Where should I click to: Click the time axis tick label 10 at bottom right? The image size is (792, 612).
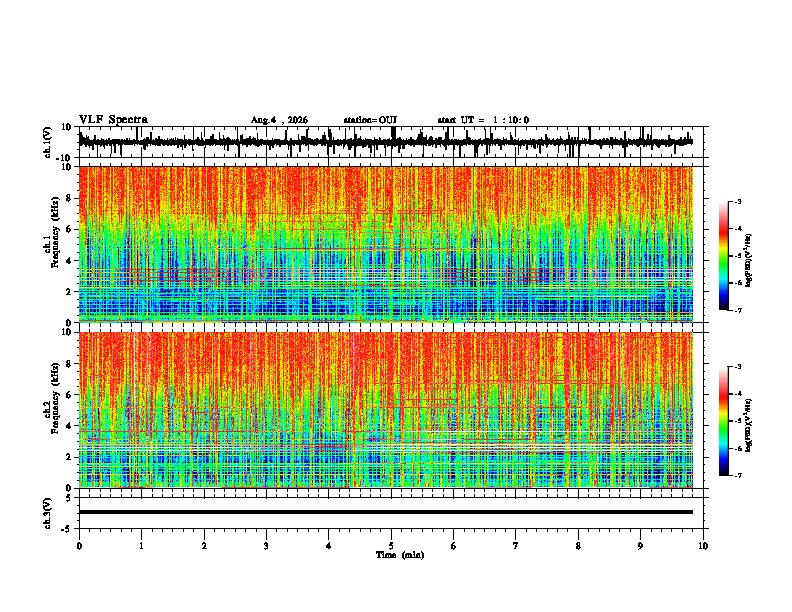point(703,546)
